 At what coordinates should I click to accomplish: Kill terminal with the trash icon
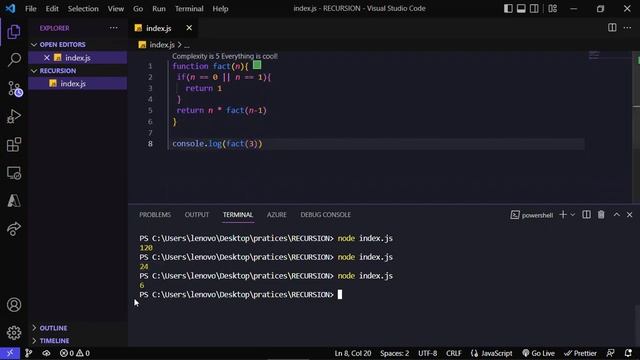coord(601,215)
